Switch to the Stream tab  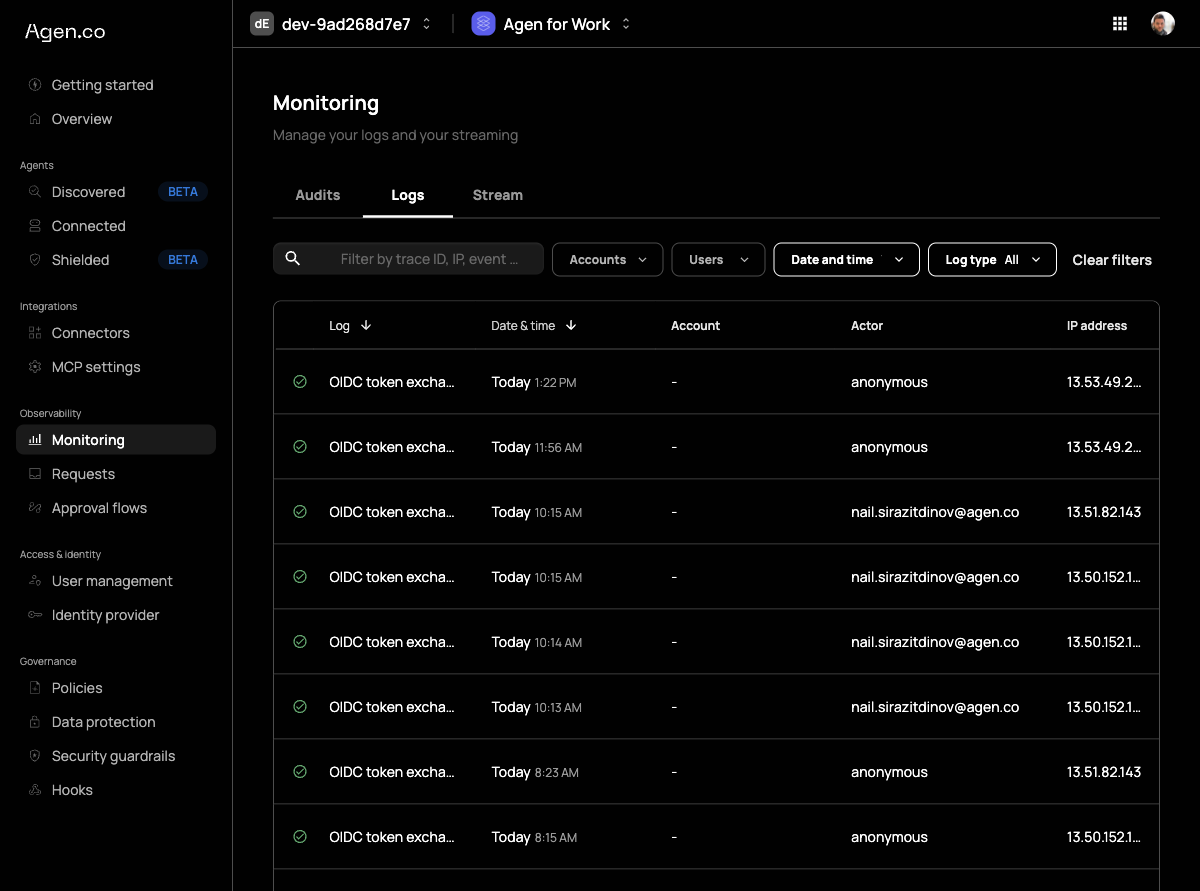click(498, 195)
